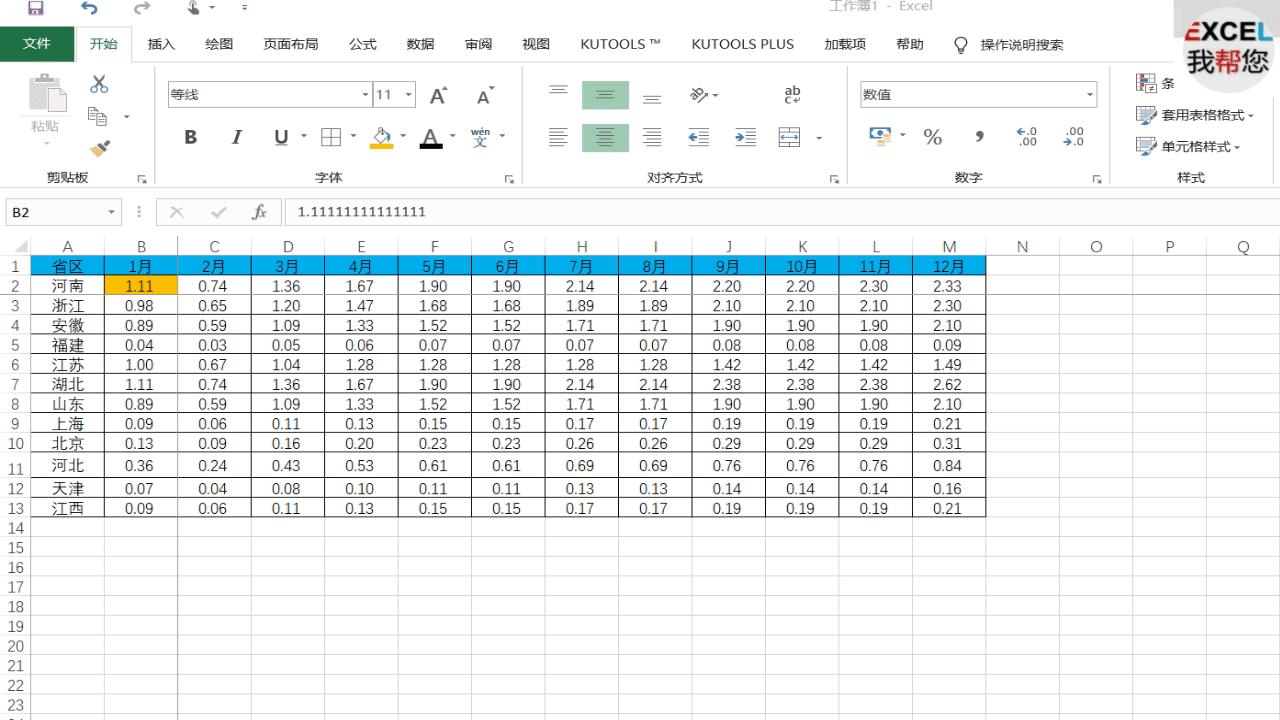Apply Percent Style formatting
Image resolution: width=1280 pixels, height=720 pixels.
[932, 137]
